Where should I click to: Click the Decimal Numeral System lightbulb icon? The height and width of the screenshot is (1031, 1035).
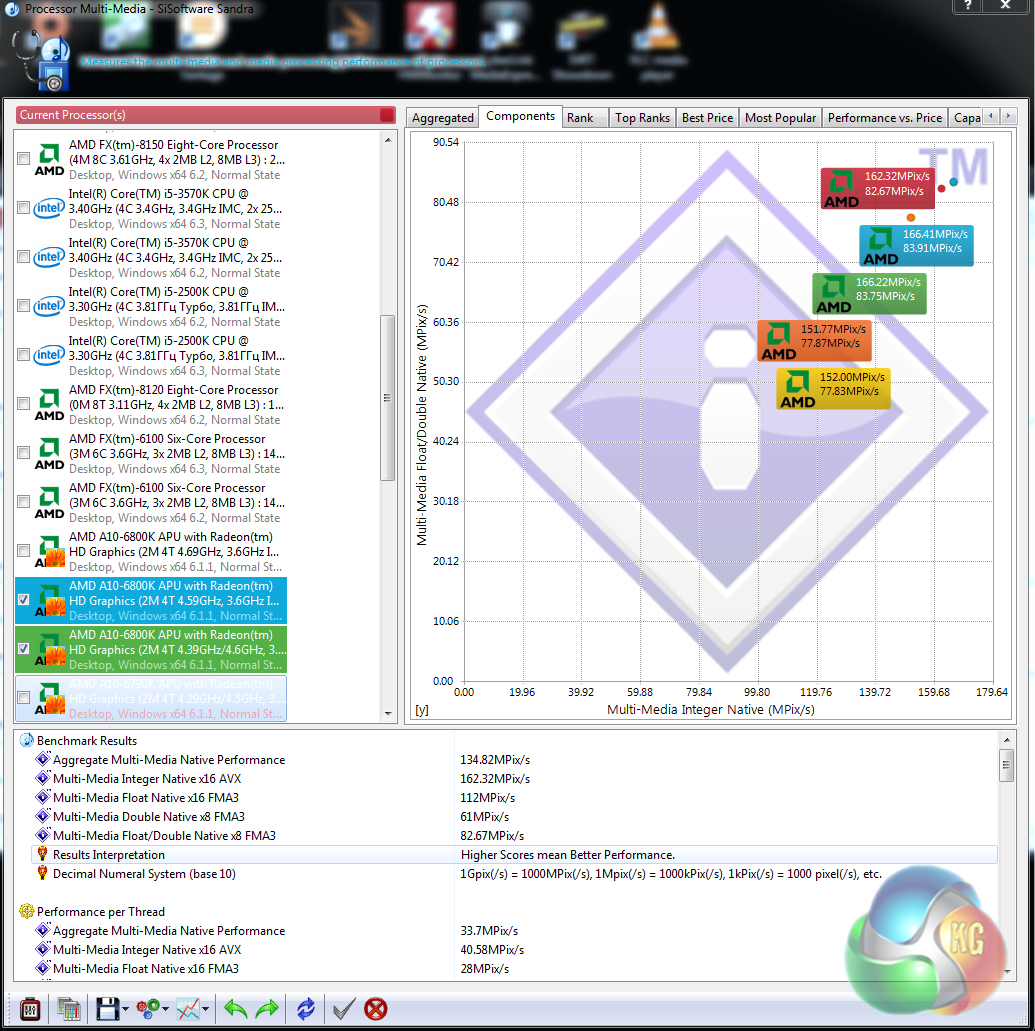click(42, 873)
